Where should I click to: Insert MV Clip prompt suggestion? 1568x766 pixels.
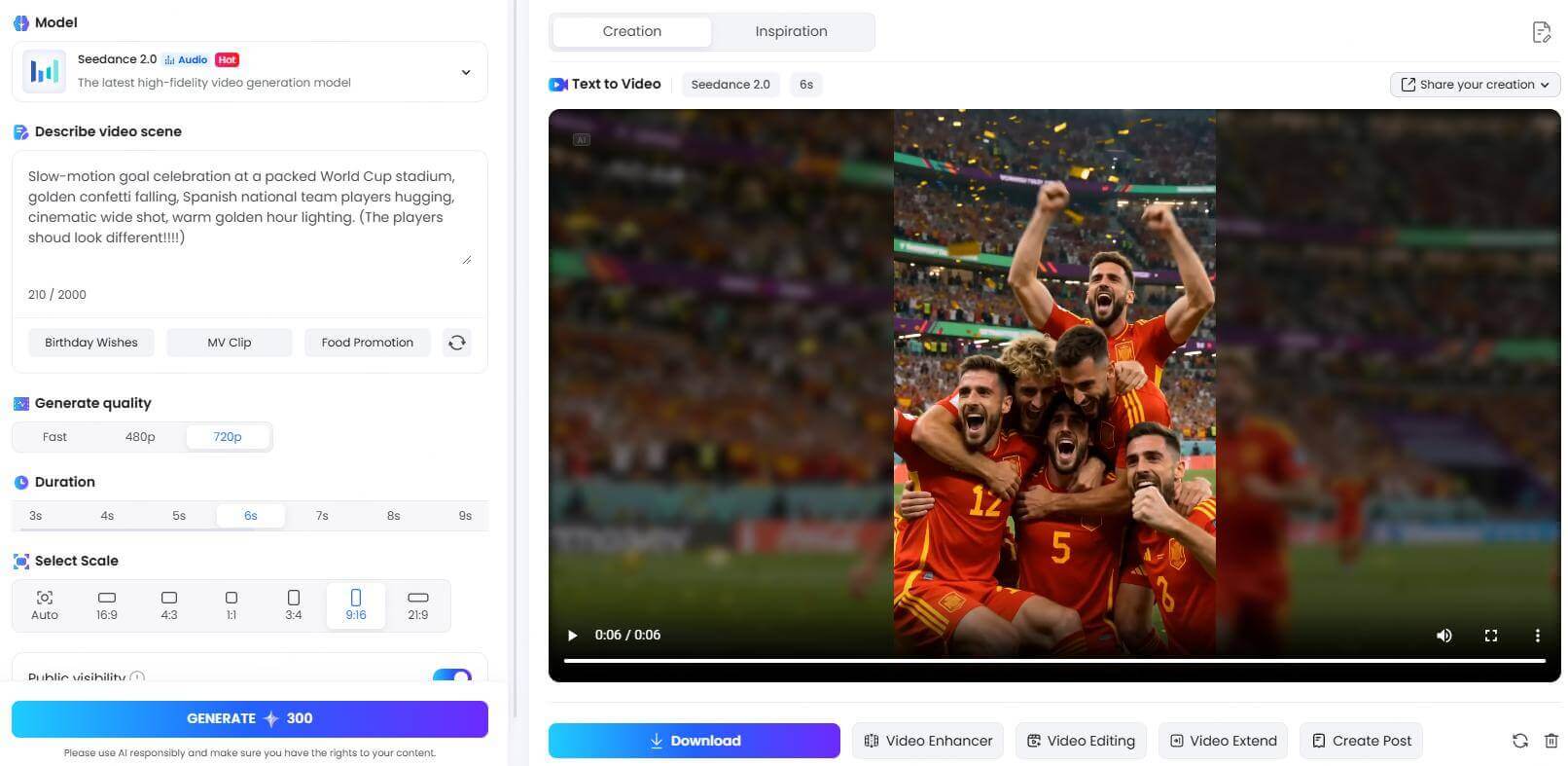point(230,343)
